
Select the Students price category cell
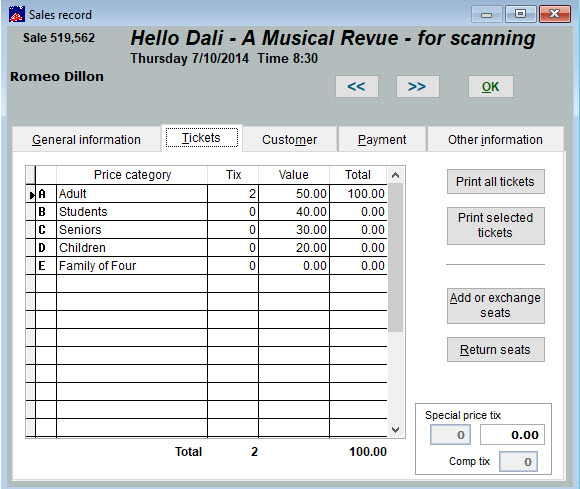[x=132, y=212]
